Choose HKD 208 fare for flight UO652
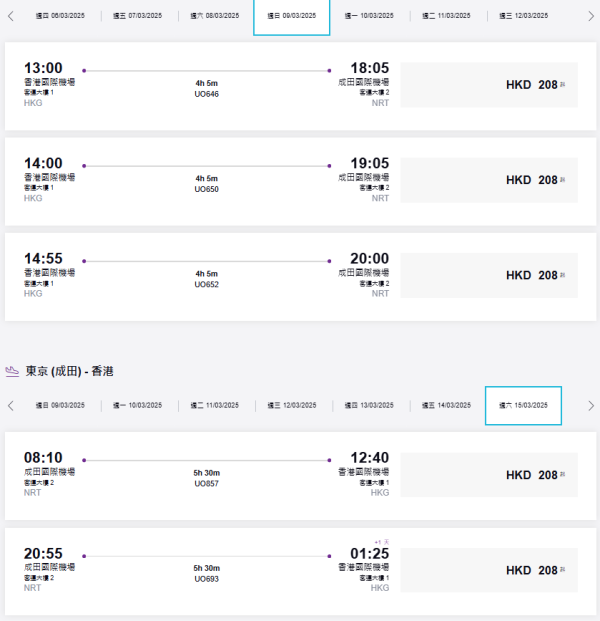Viewport: 600px width, 621px height. 488,275
